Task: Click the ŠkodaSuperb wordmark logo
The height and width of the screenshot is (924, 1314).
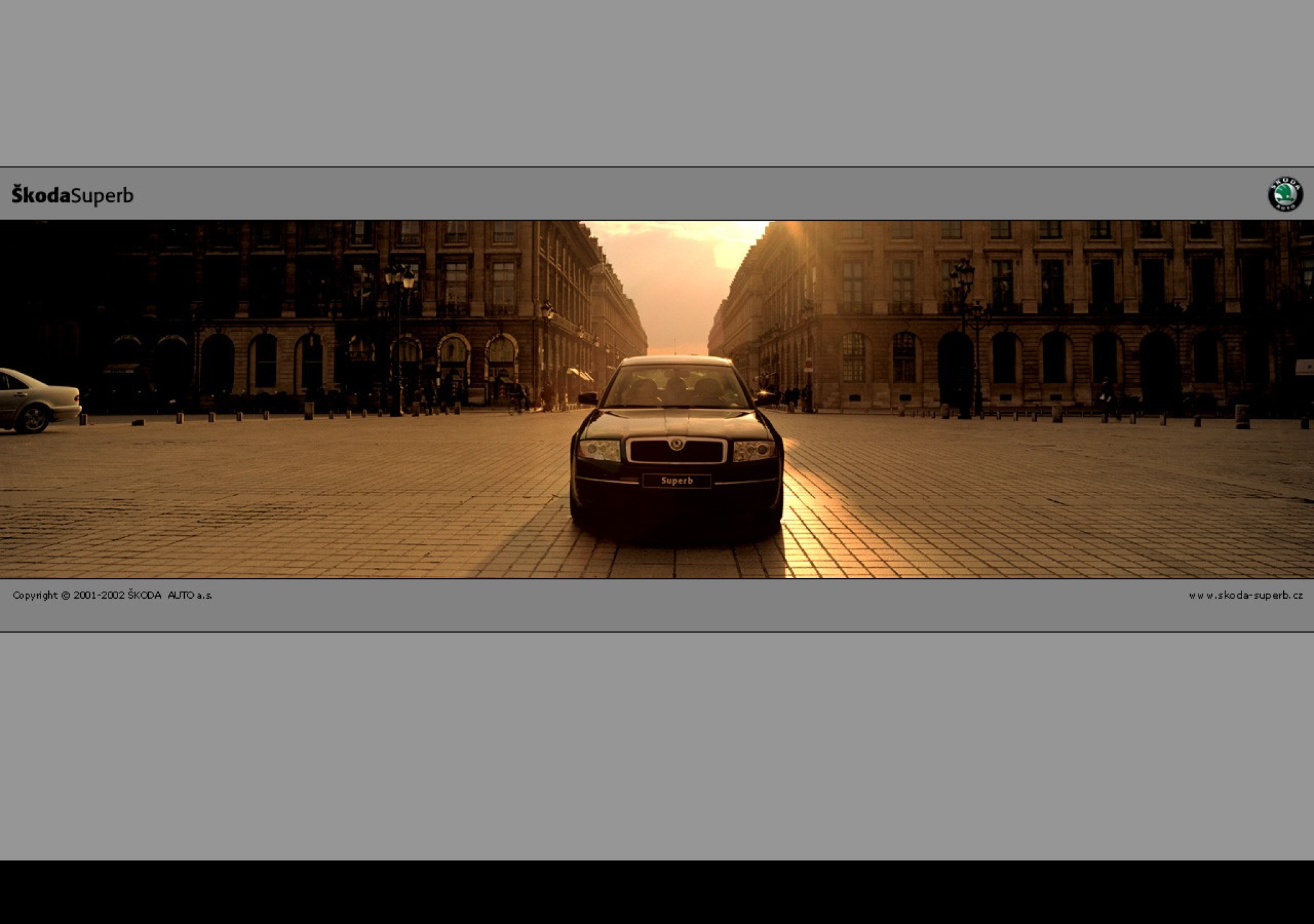Action: click(73, 195)
